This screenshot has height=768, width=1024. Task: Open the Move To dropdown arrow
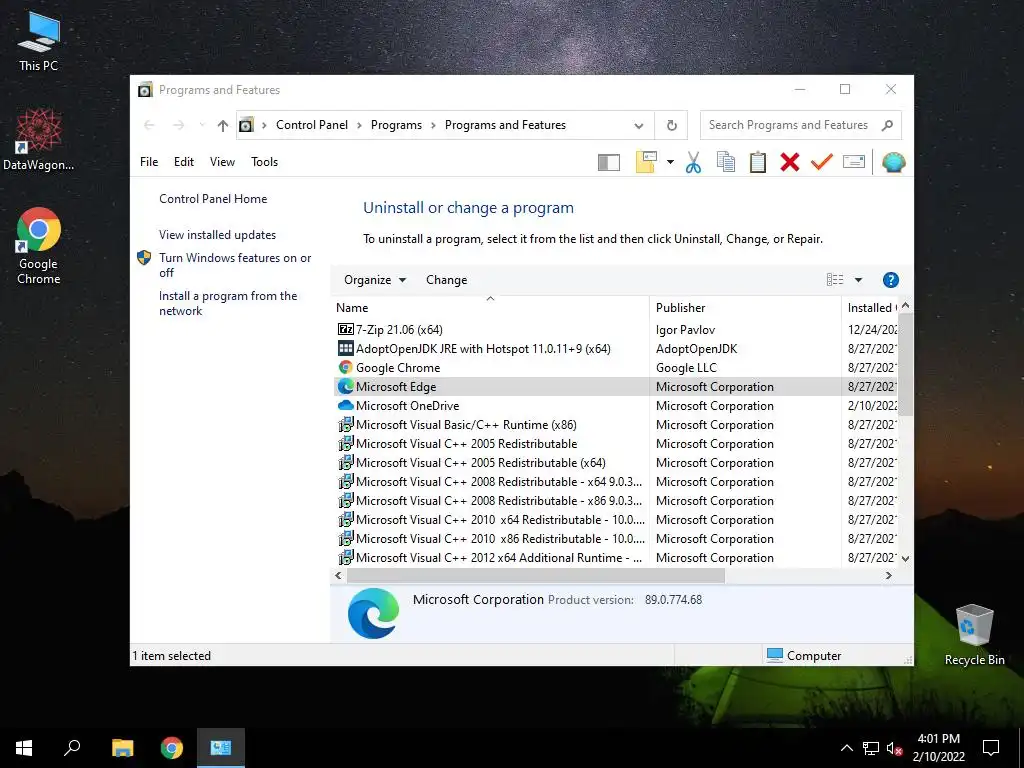pos(670,162)
